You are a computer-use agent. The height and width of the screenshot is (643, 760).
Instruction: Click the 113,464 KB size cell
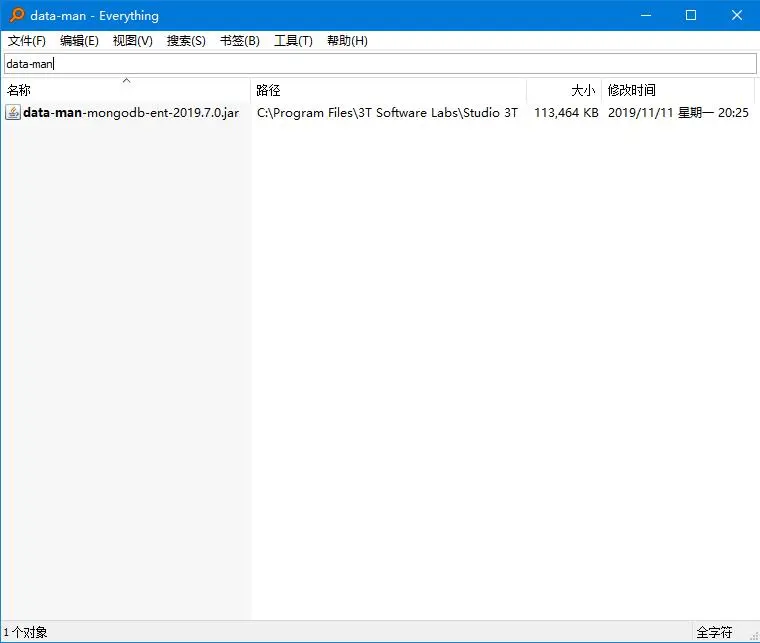click(x=566, y=112)
